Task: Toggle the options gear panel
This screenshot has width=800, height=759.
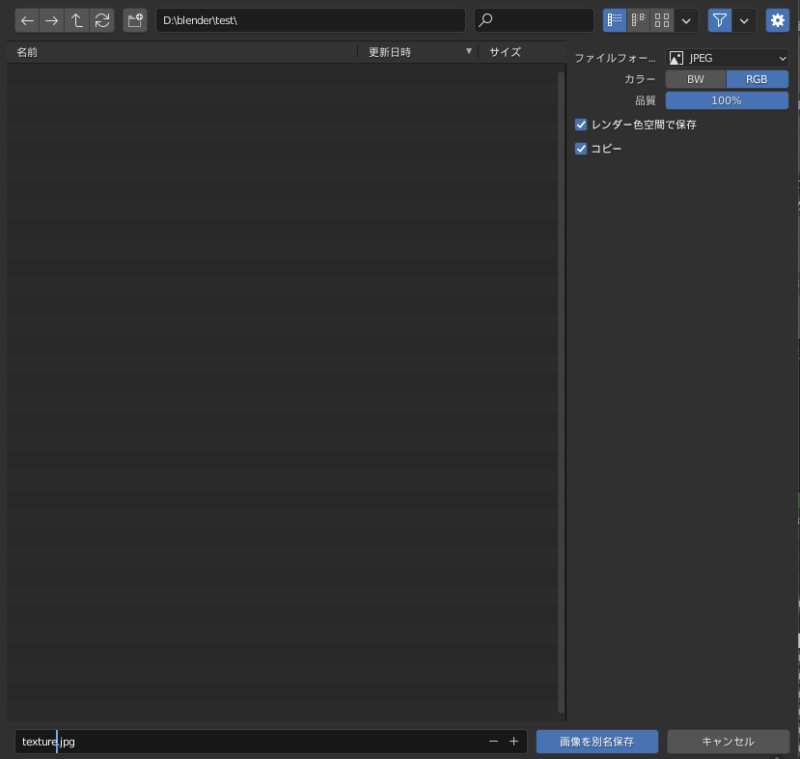Action: 778,20
